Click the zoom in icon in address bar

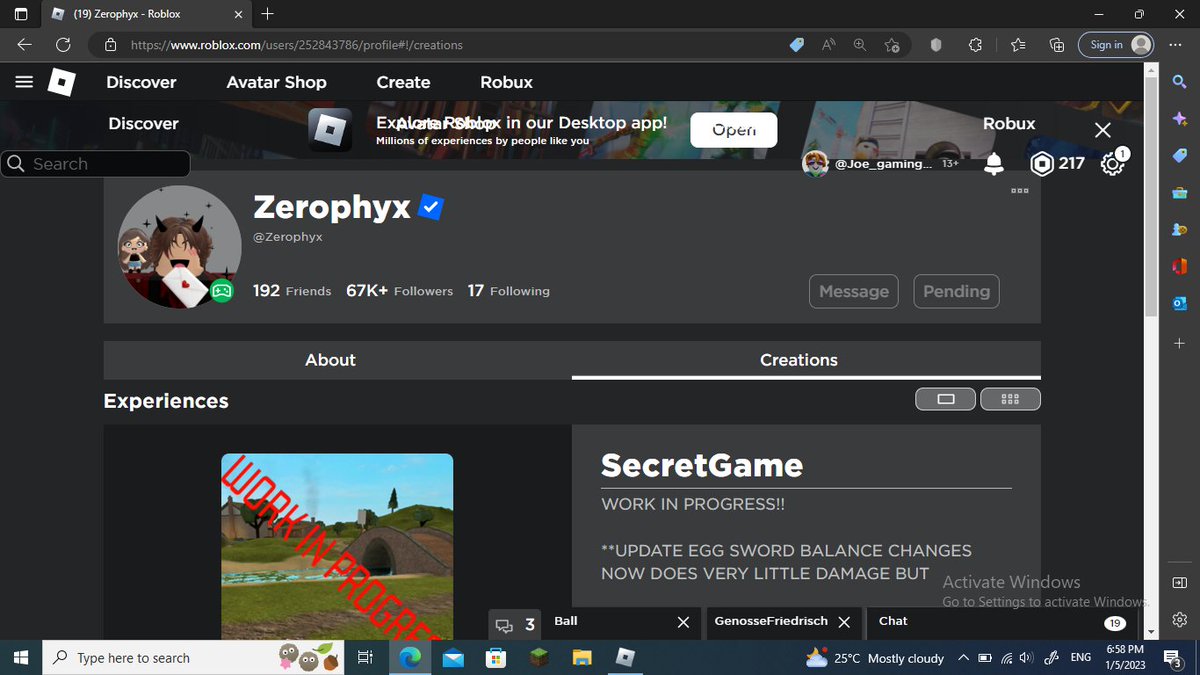[x=860, y=45]
